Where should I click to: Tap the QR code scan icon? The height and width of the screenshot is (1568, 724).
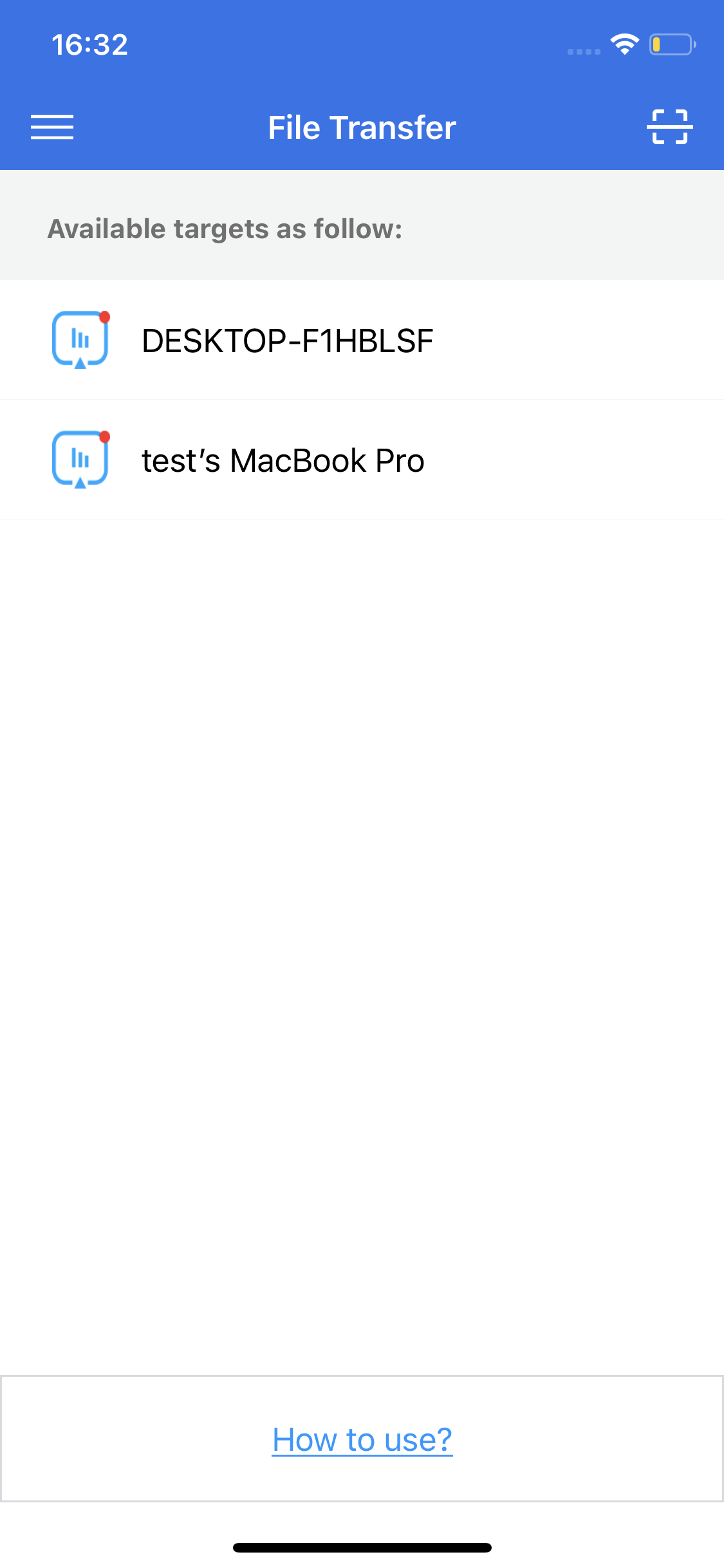(x=669, y=127)
